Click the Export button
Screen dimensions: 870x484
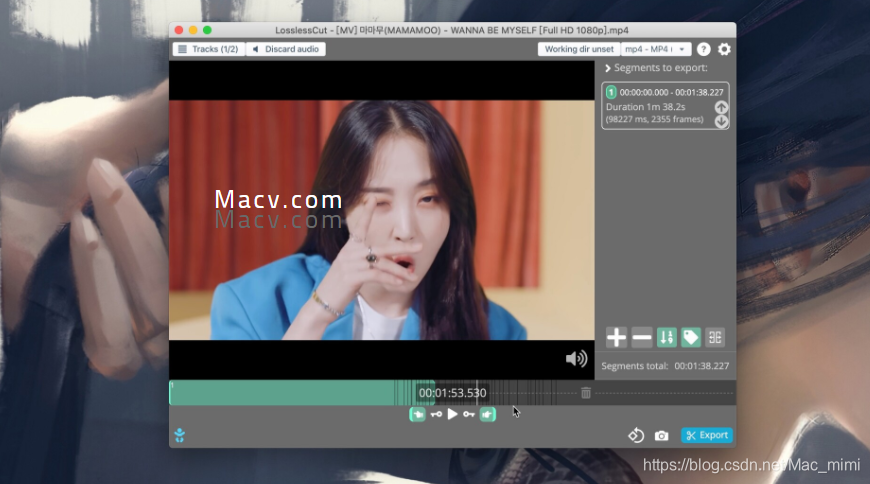point(707,435)
